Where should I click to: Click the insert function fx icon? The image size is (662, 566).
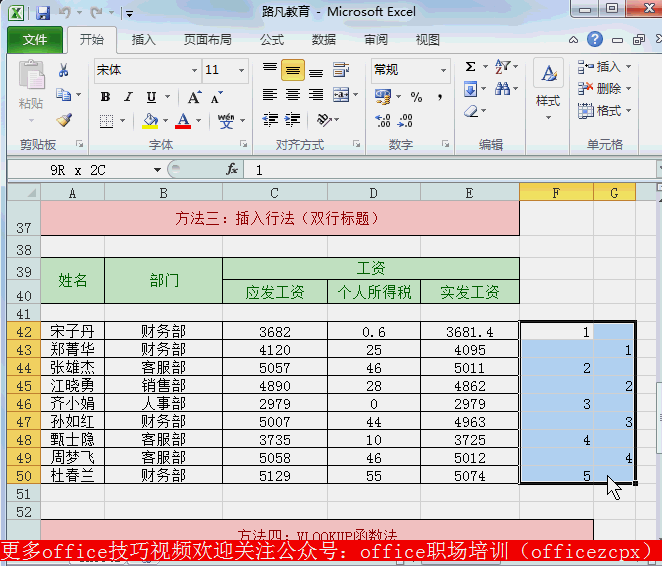(x=232, y=170)
